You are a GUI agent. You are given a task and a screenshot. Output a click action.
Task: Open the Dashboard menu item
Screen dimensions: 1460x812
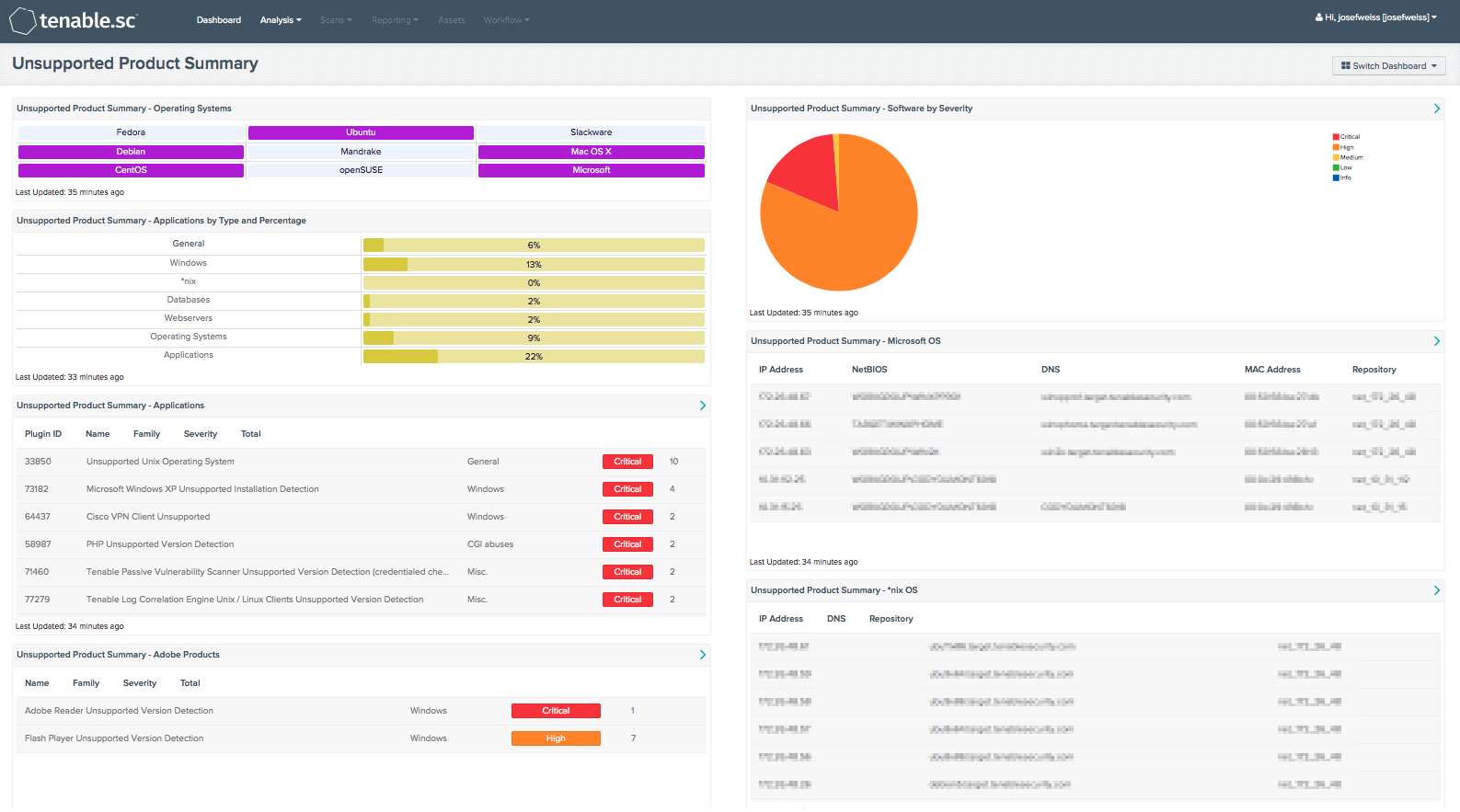tap(219, 20)
